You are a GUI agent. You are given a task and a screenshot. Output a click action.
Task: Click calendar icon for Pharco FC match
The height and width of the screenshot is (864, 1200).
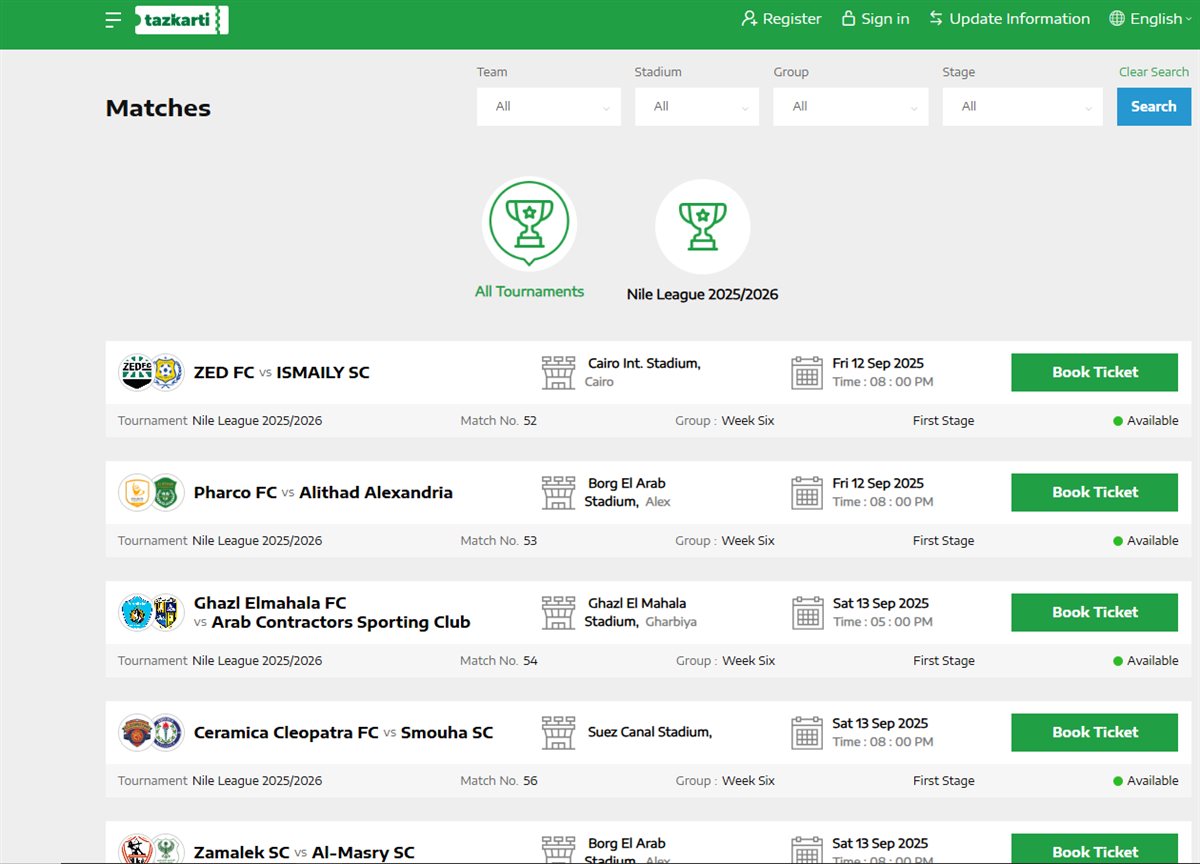tap(807, 492)
